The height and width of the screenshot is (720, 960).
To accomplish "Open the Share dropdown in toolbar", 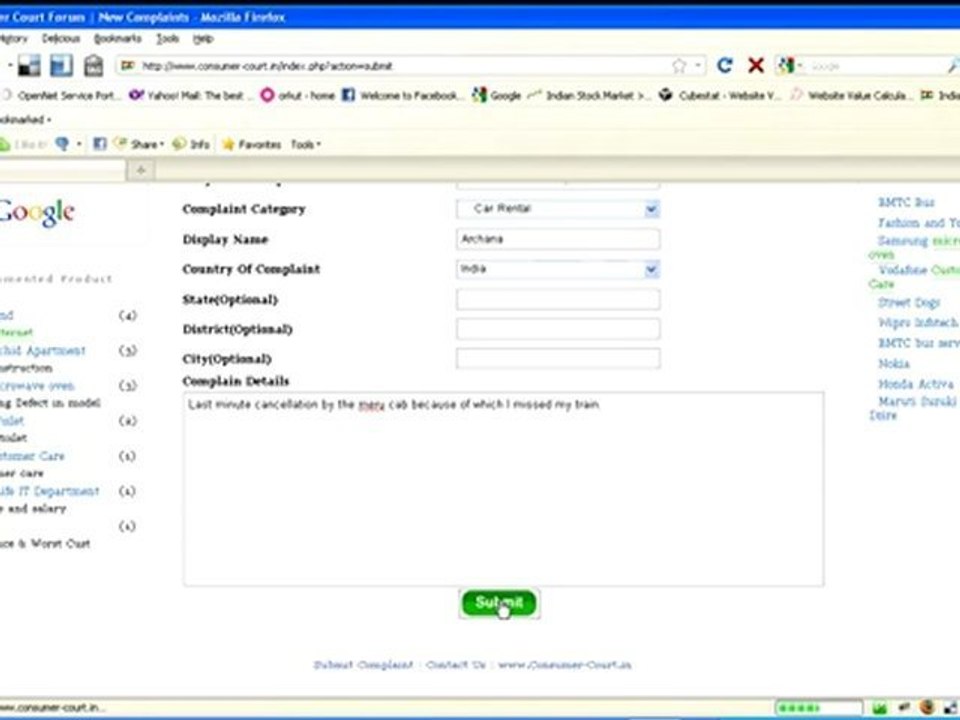I will 140,144.
